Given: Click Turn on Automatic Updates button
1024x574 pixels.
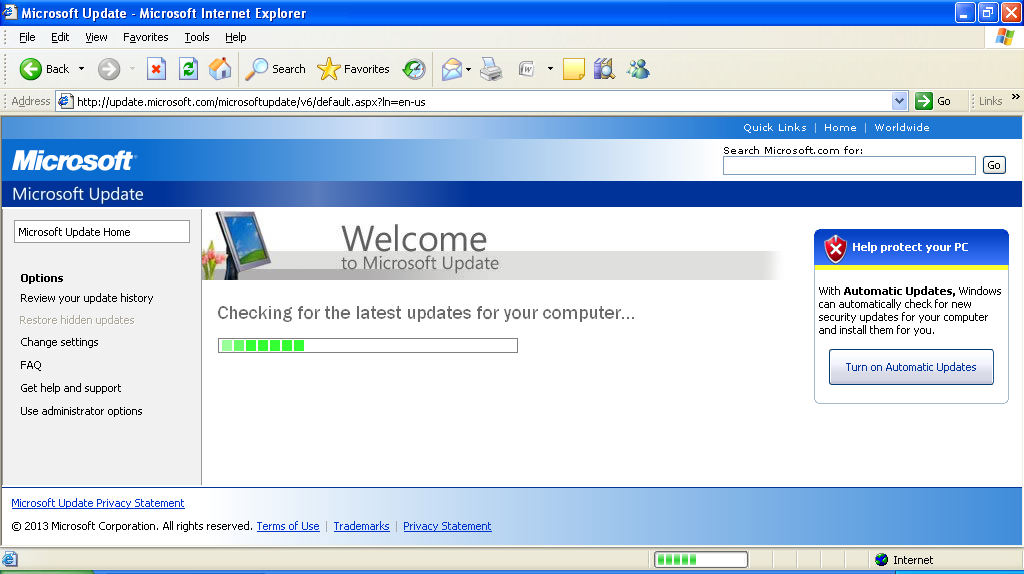Looking at the screenshot, I should [x=911, y=367].
